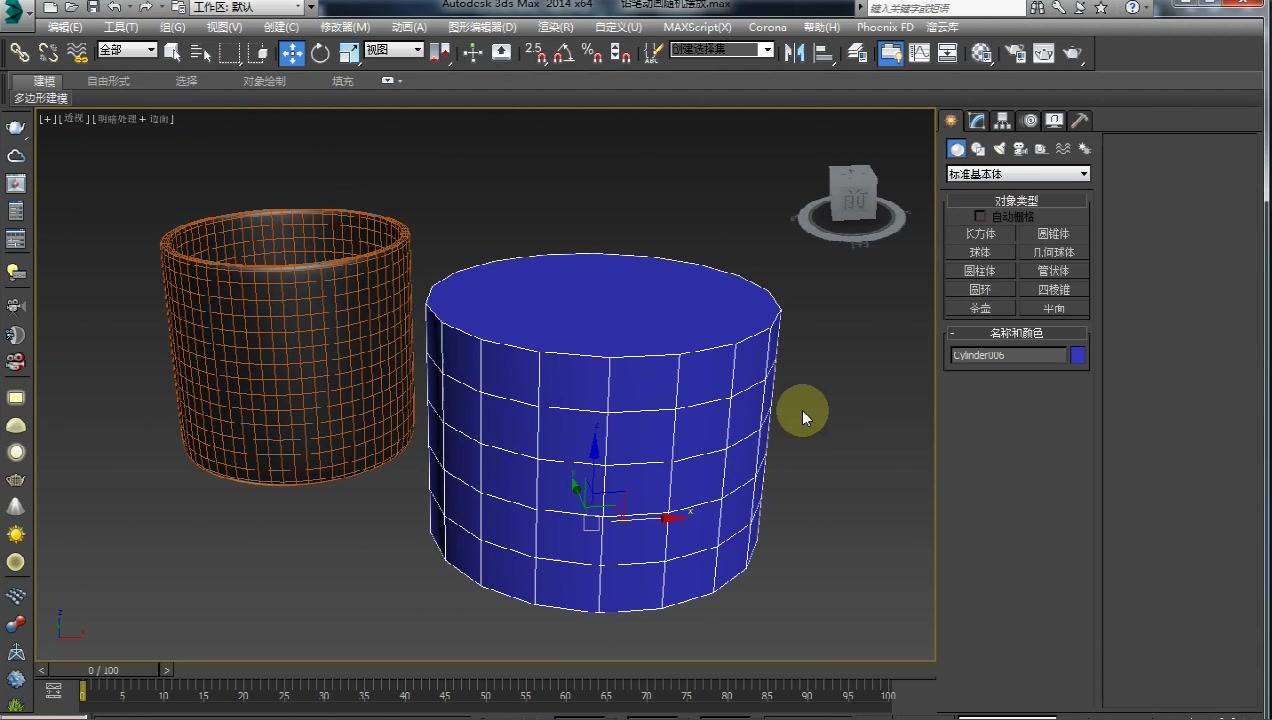This screenshot has height=720, width=1272.
Task: Open the 修改器(M) menu
Action: point(344,27)
